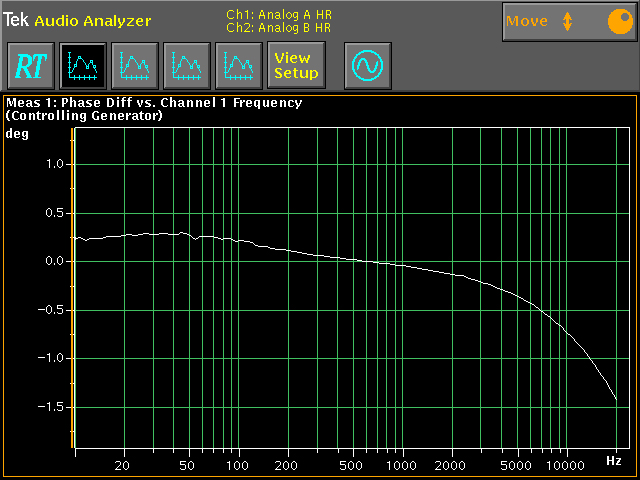This screenshot has height=480, width=640.
Task: Select the fourth measurement graph icon
Action: [x=238, y=66]
